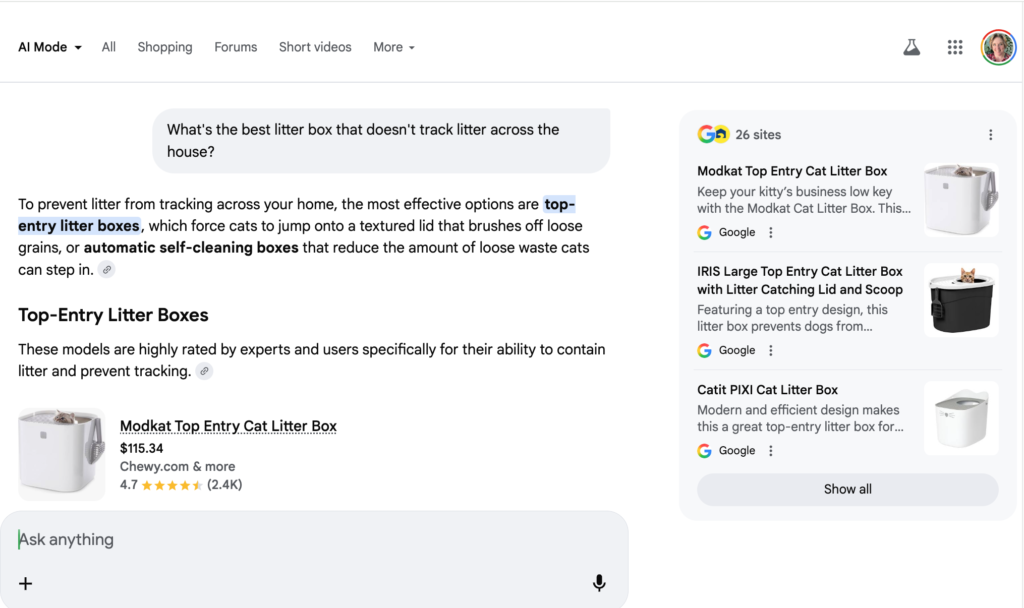Click the Show all button
This screenshot has height=608, width=1024.
click(x=847, y=489)
